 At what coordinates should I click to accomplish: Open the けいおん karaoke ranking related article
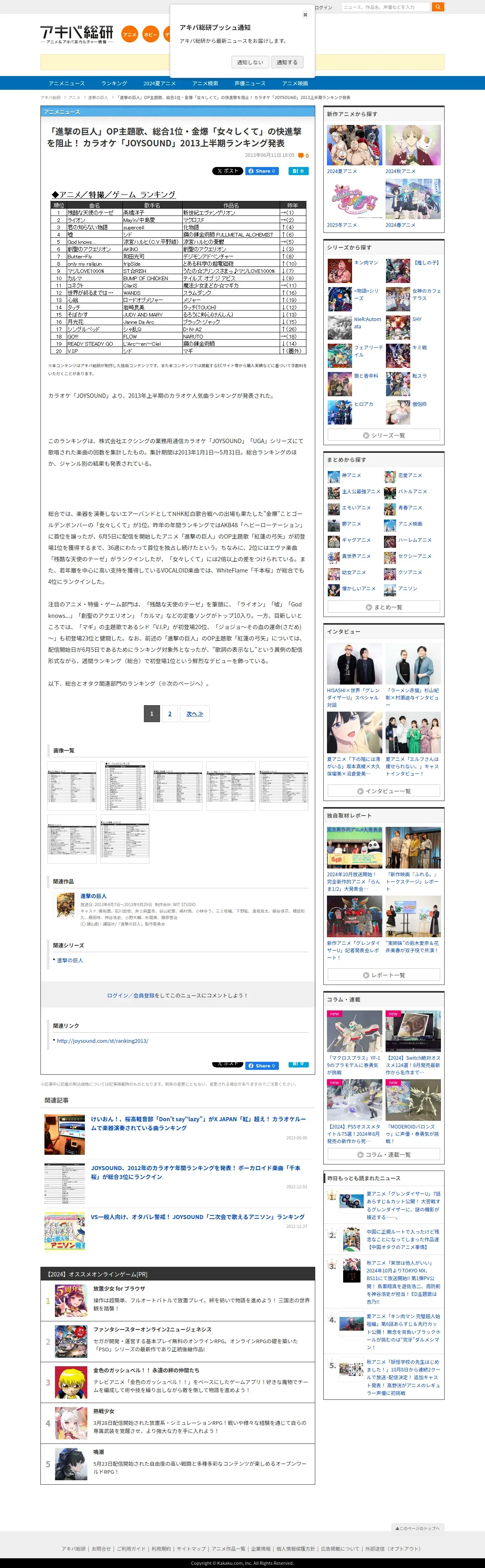[x=198, y=1123]
